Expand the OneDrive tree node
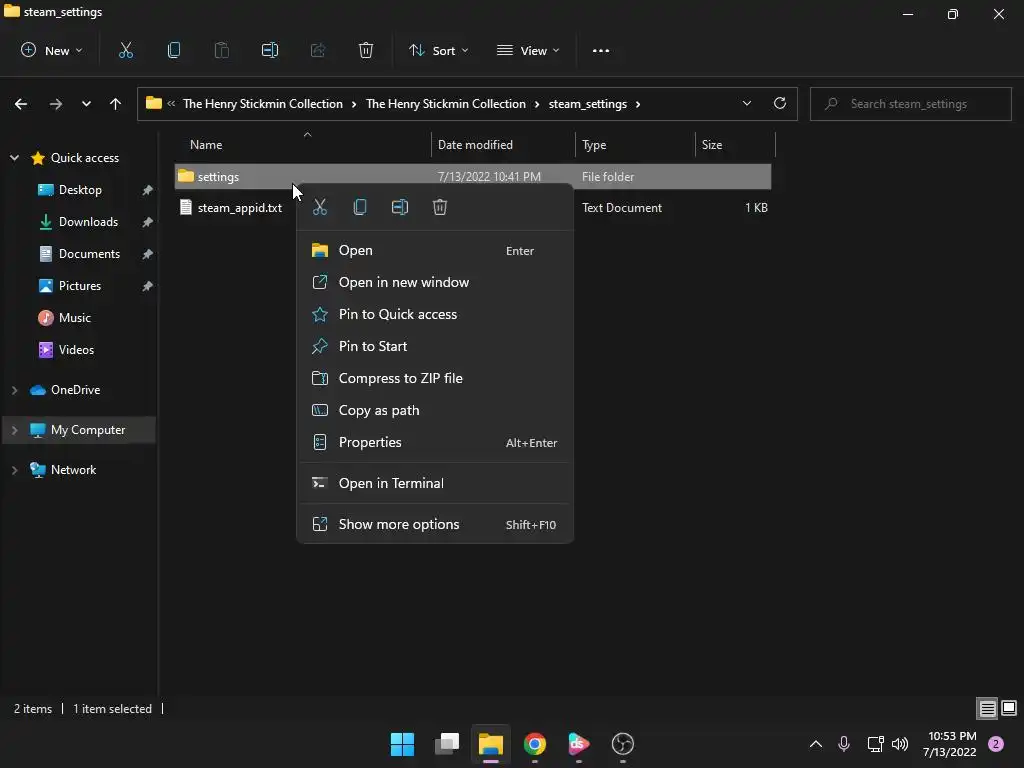Viewport: 1024px width, 768px height. 14,390
